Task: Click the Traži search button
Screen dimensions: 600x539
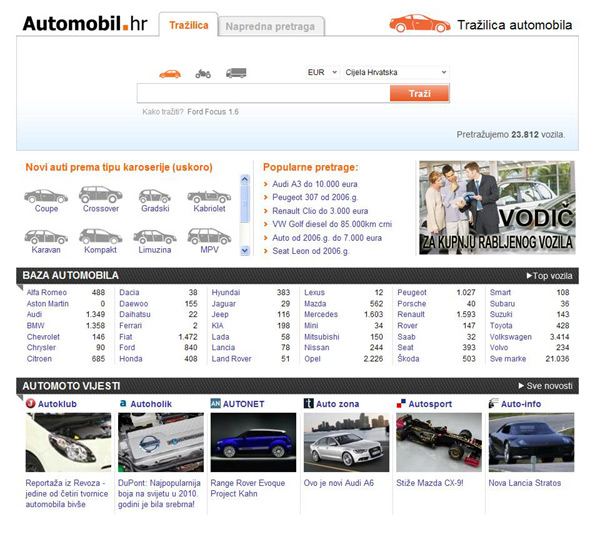Action: click(x=419, y=94)
